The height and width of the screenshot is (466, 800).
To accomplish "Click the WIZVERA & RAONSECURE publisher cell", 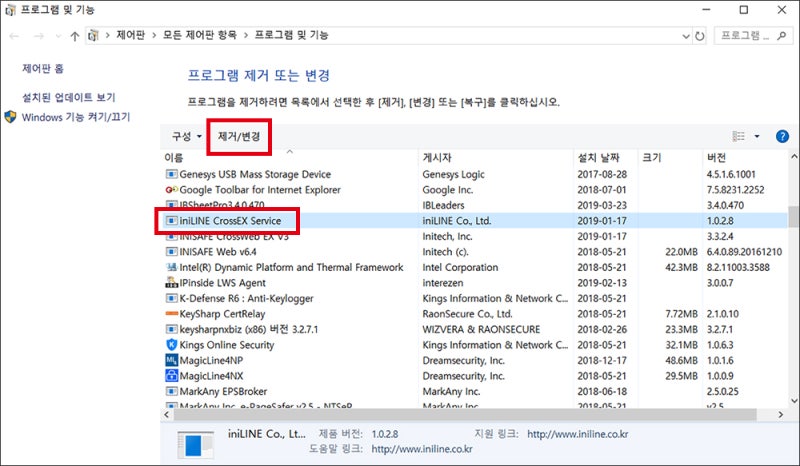I will point(481,329).
